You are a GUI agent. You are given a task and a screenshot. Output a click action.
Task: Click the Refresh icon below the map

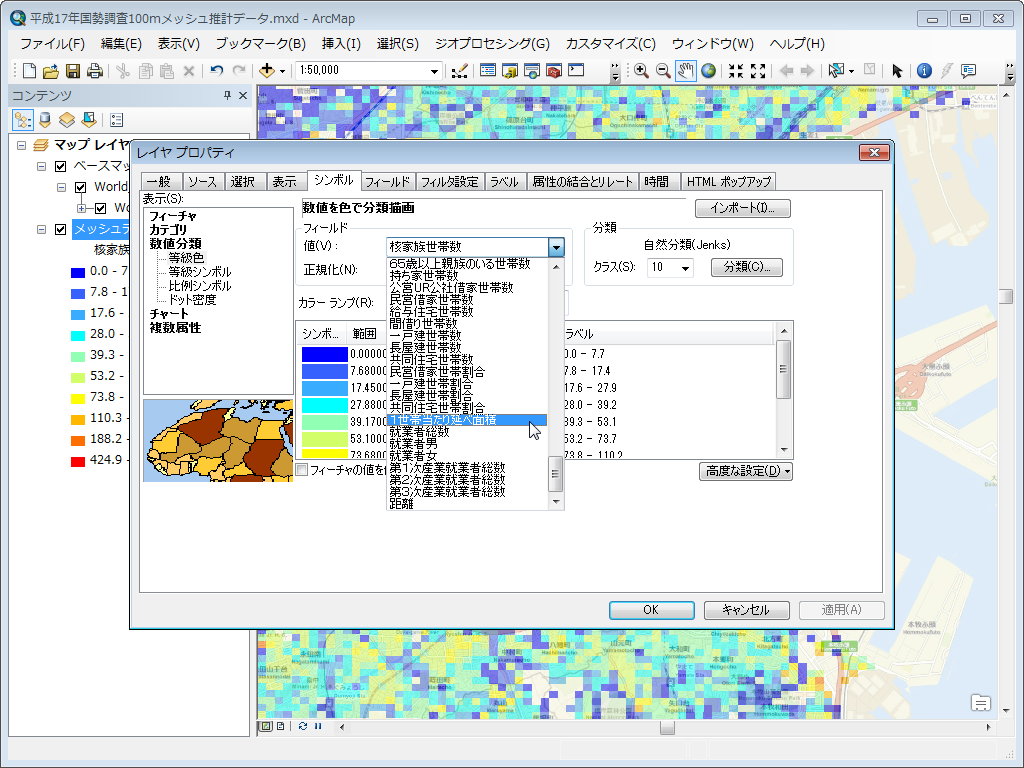coord(303,726)
